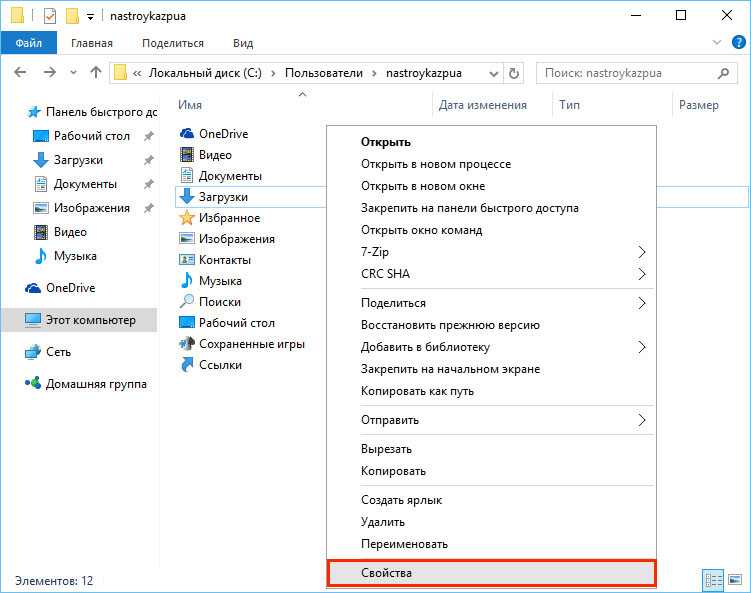
Task: Expand the 'CRC SHA' submenu
Action: (x=491, y=274)
